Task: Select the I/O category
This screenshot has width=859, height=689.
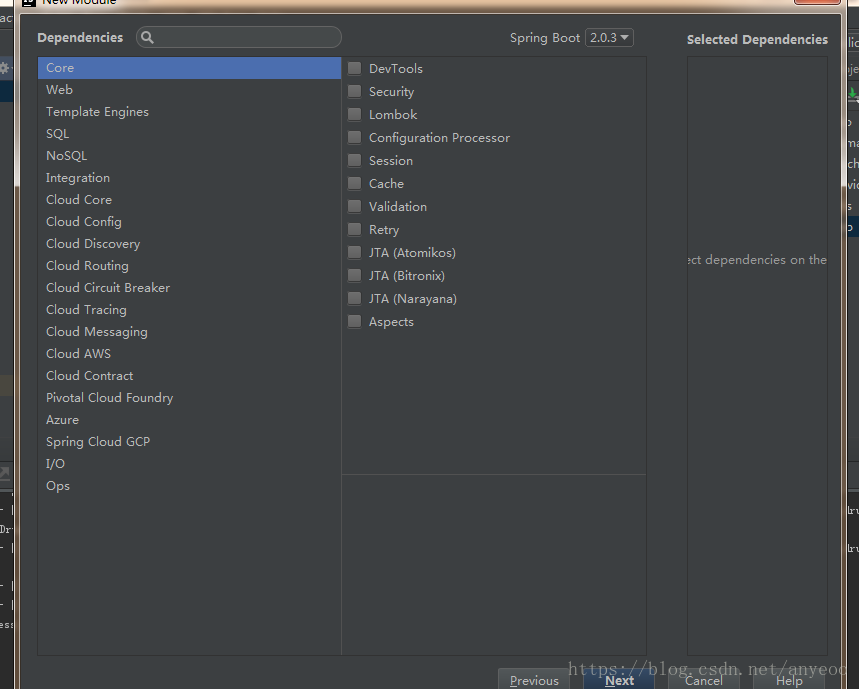Action: (x=190, y=464)
